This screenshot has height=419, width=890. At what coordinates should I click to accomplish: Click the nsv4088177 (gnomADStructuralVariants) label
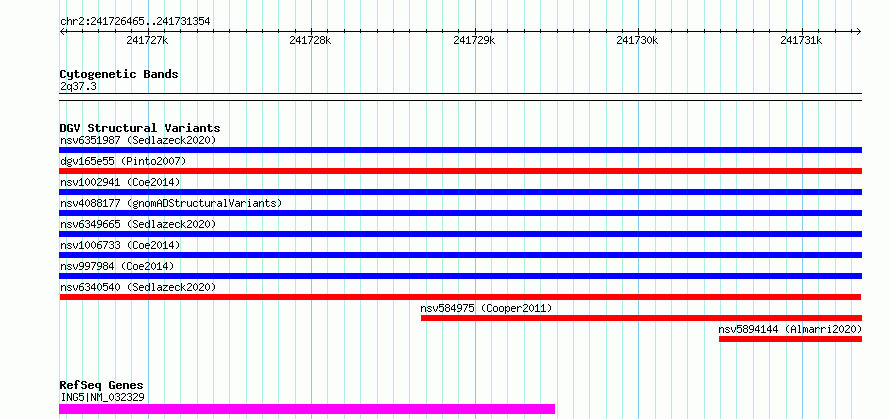[171, 203]
